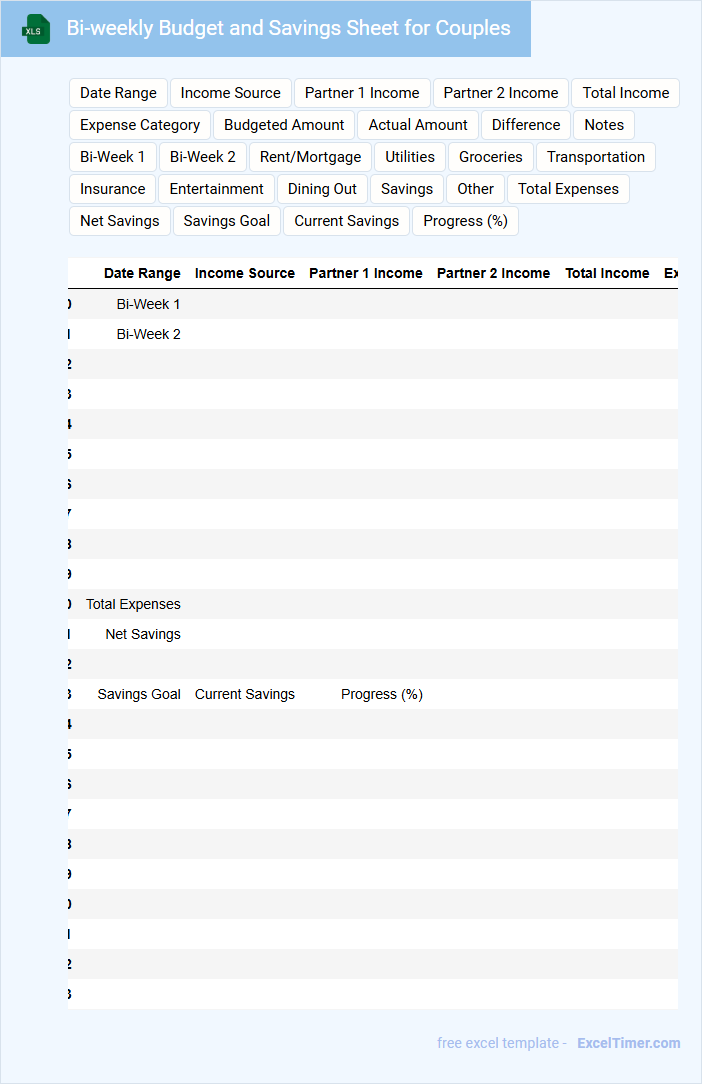Viewport: 702px width, 1084px height.
Task: Click the Entertainment tag
Action: [216, 189]
